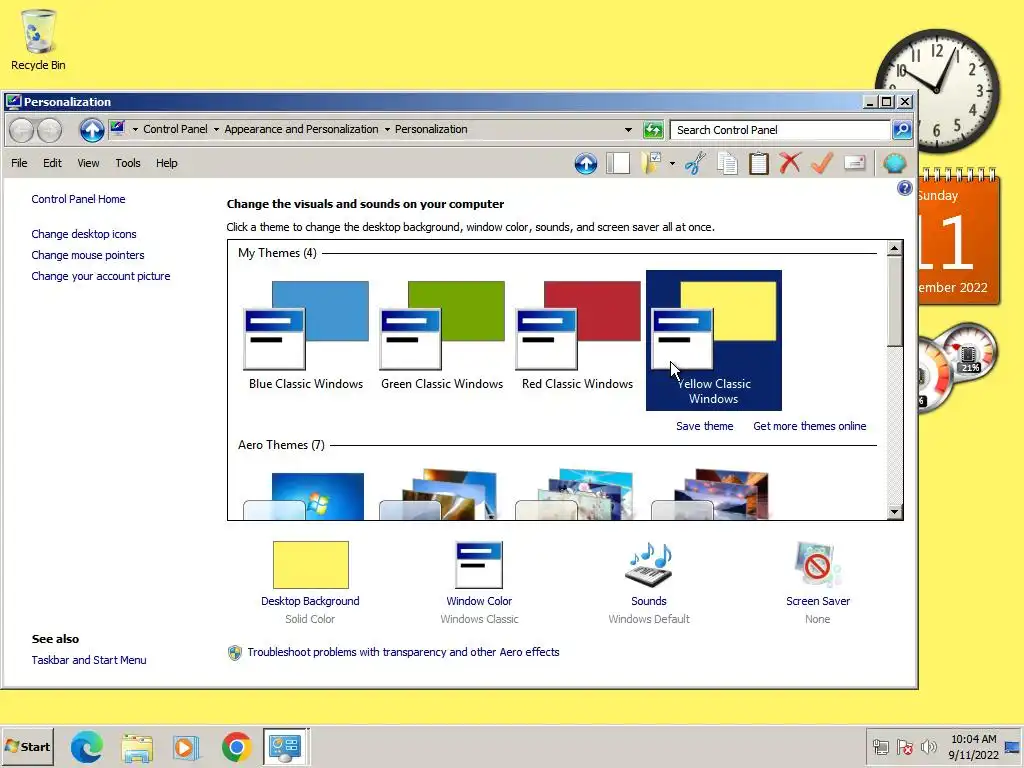Open the Sounds keyboard-and-notes icon
The height and width of the screenshot is (768, 1024).
pos(648,565)
